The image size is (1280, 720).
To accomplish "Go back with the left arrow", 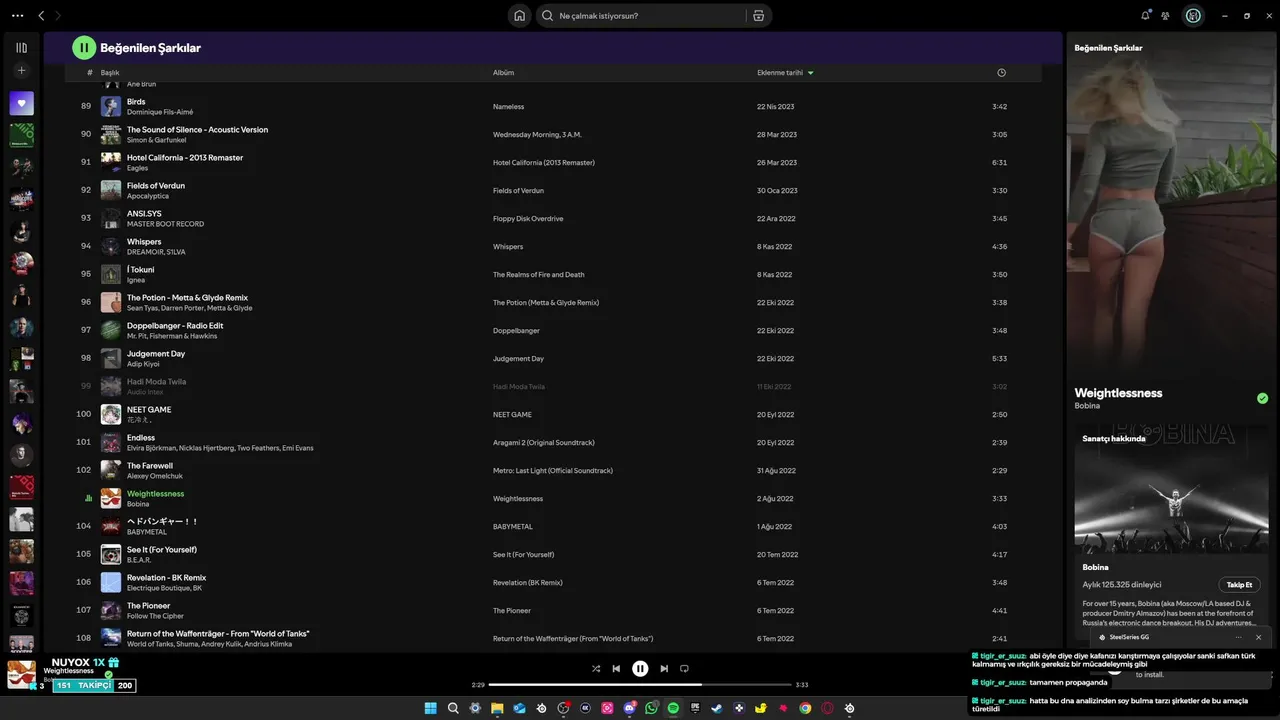I will (41, 16).
